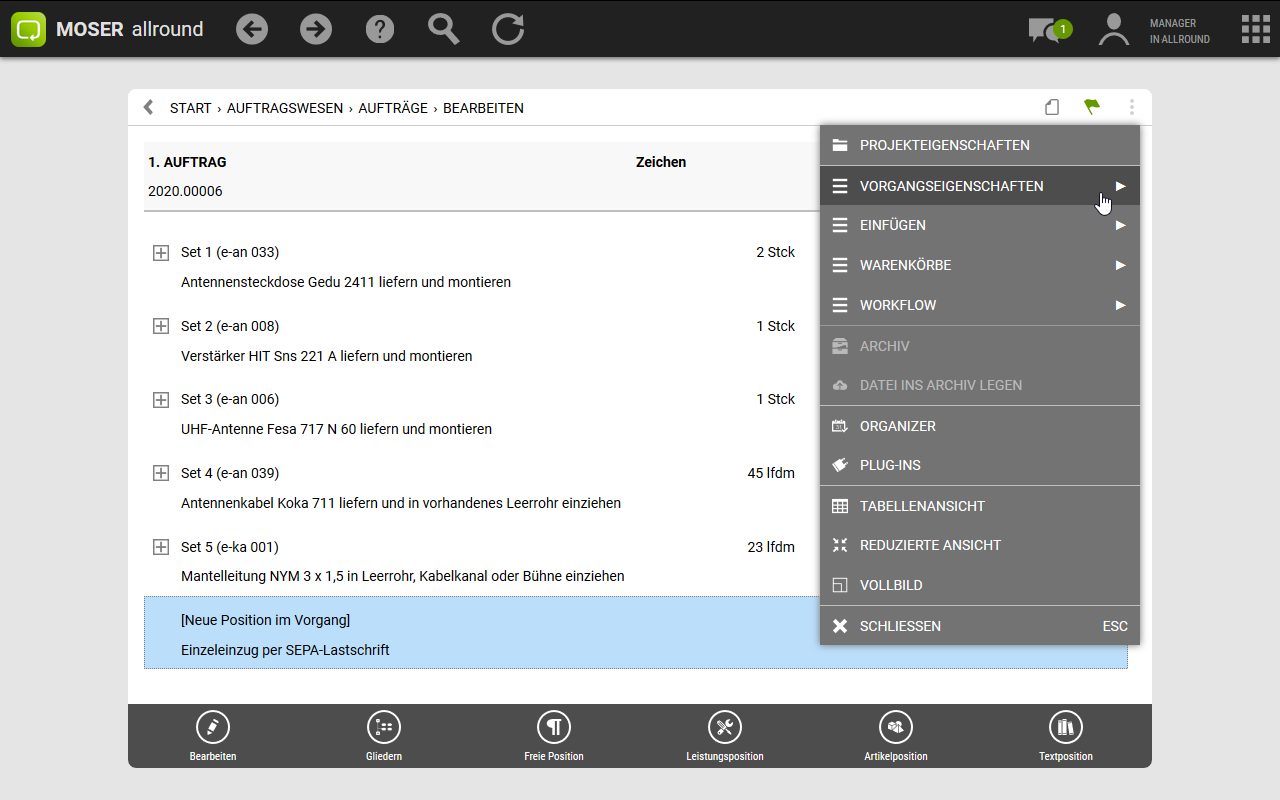
Task: Add an Artikelposition
Action: tap(896, 736)
